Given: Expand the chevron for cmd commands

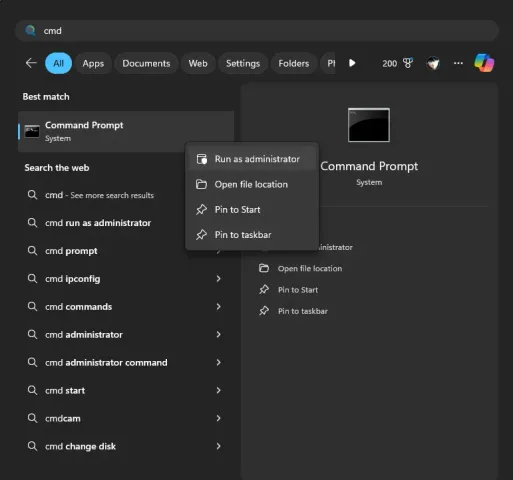Looking at the screenshot, I should [x=218, y=307].
